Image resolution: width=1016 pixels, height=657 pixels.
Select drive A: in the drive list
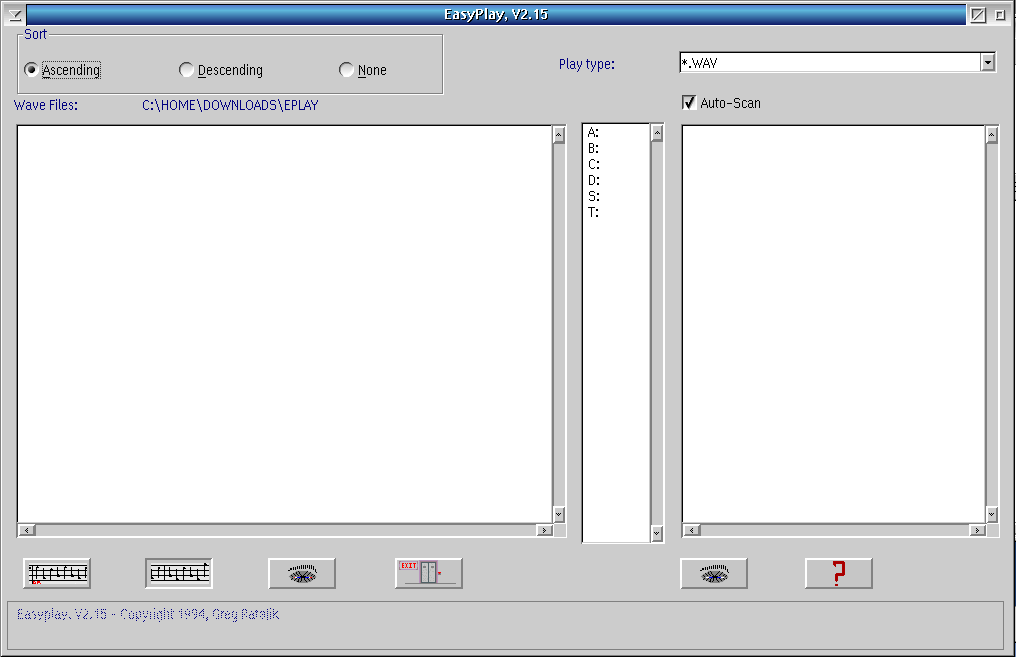[594, 132]
